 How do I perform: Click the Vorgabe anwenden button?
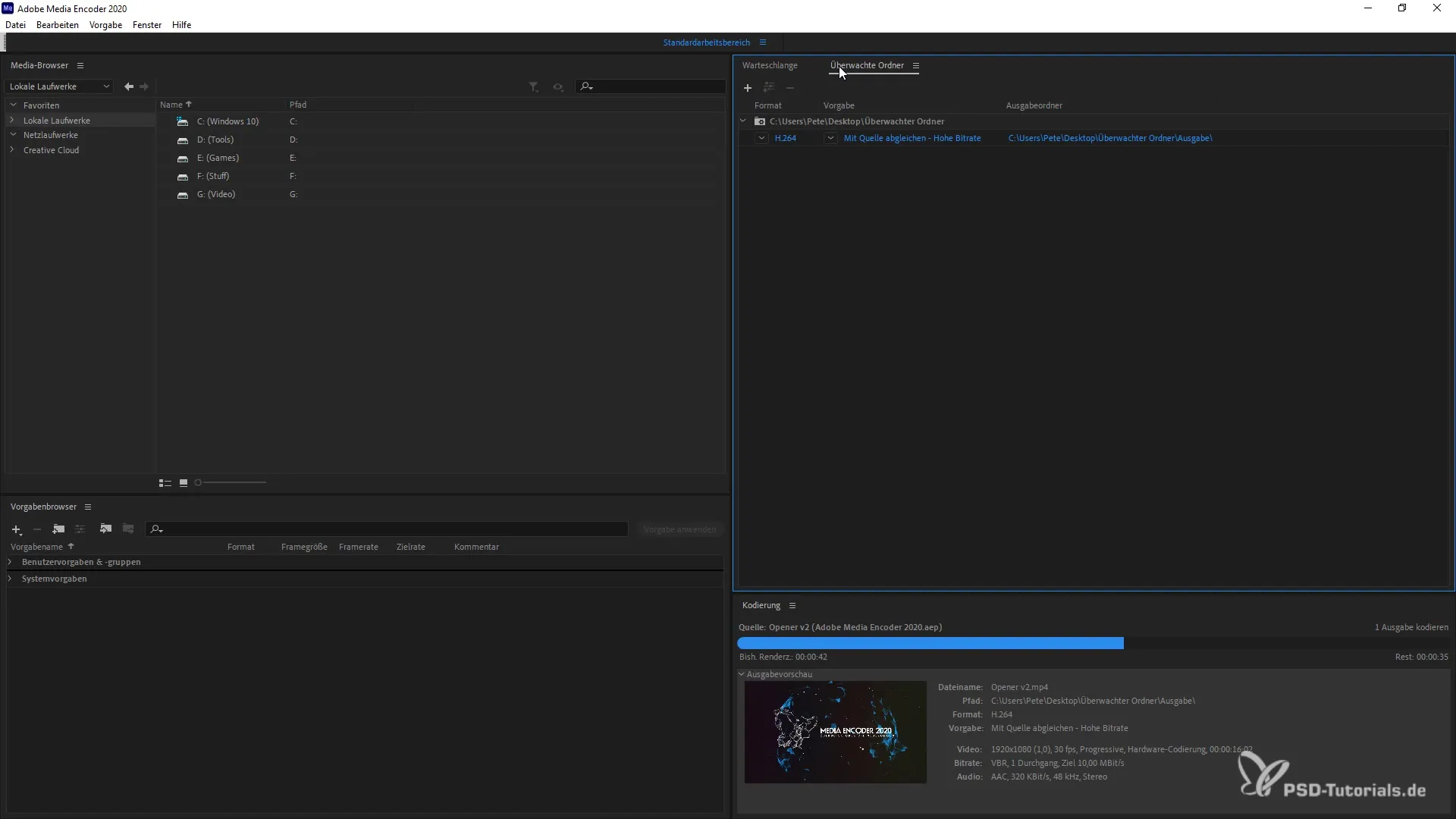[x=679, y=529]
